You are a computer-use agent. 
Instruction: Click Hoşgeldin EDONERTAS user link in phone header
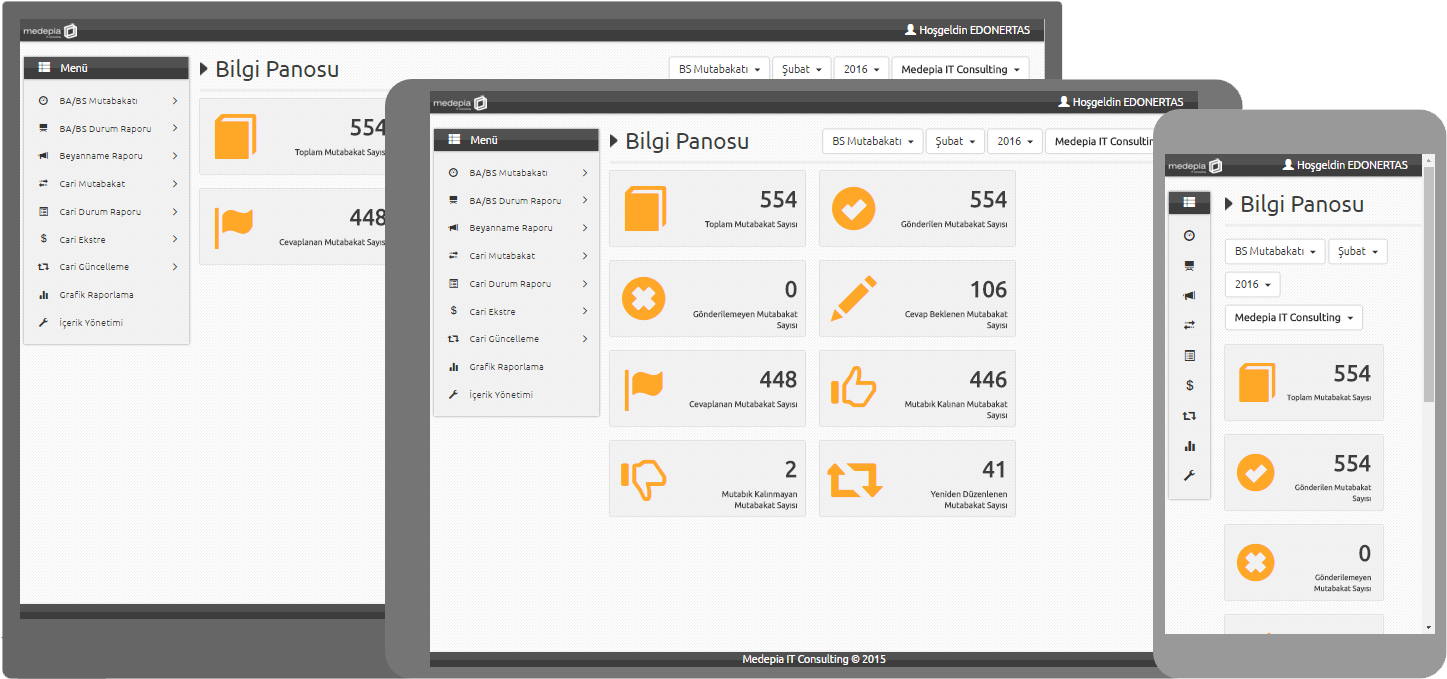coord(1344,165)
